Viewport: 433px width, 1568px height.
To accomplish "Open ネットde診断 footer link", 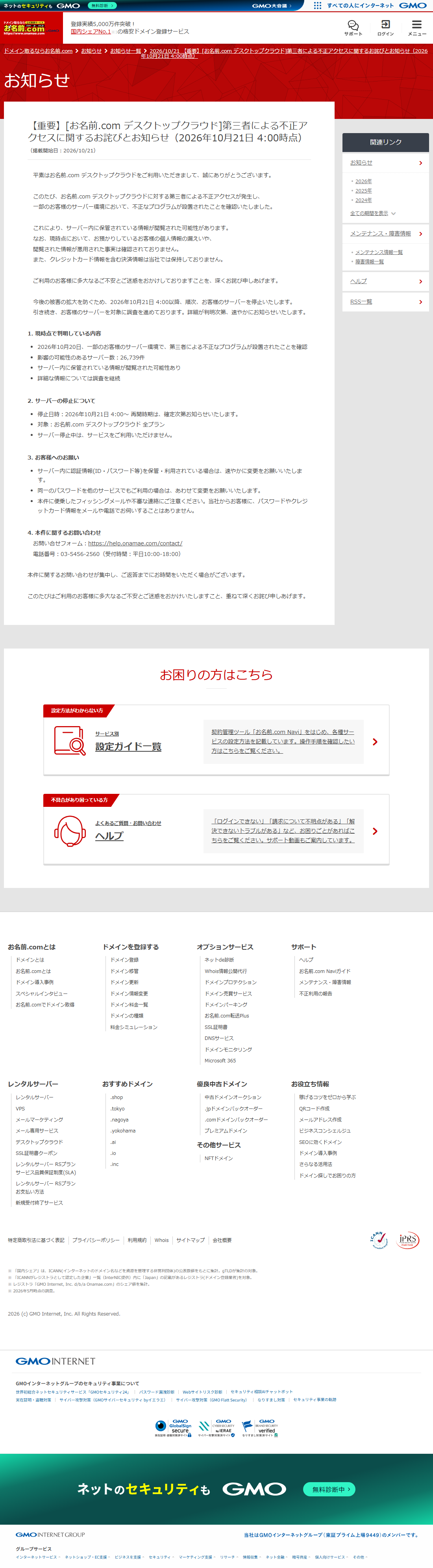I will click(219, 960).
